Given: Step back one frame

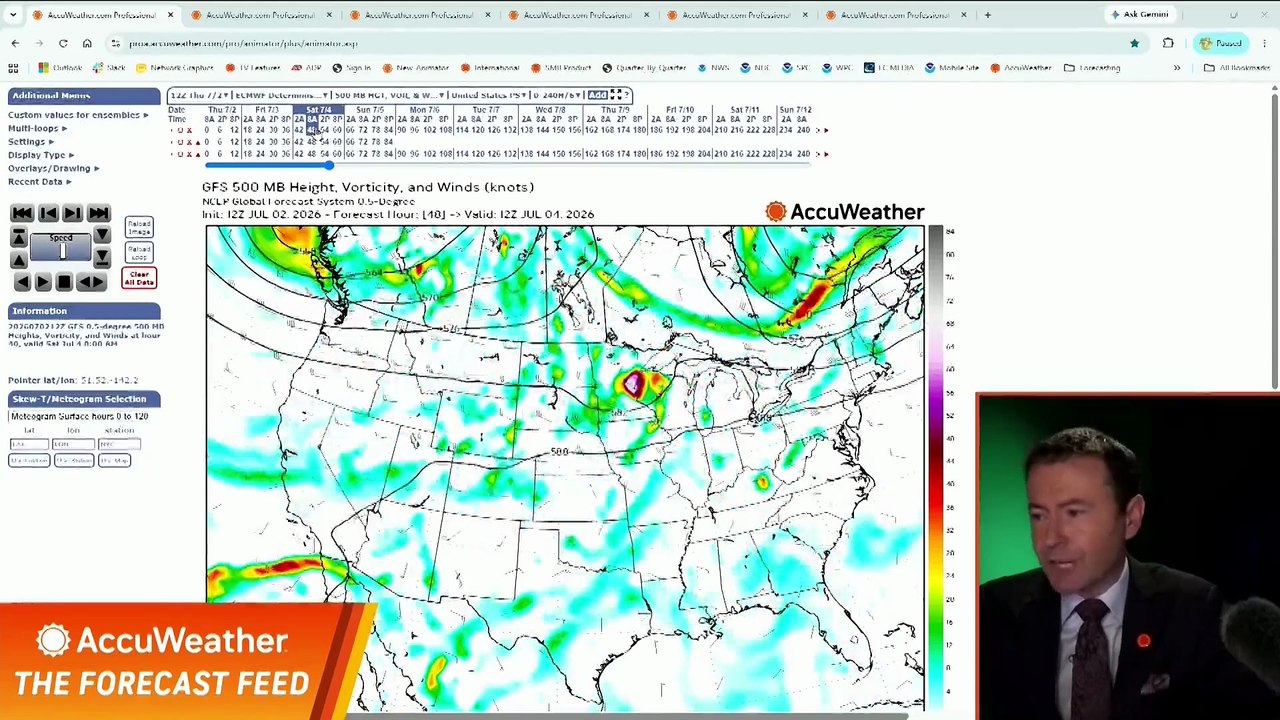Looking at the screenshot, I should (47, 213).
